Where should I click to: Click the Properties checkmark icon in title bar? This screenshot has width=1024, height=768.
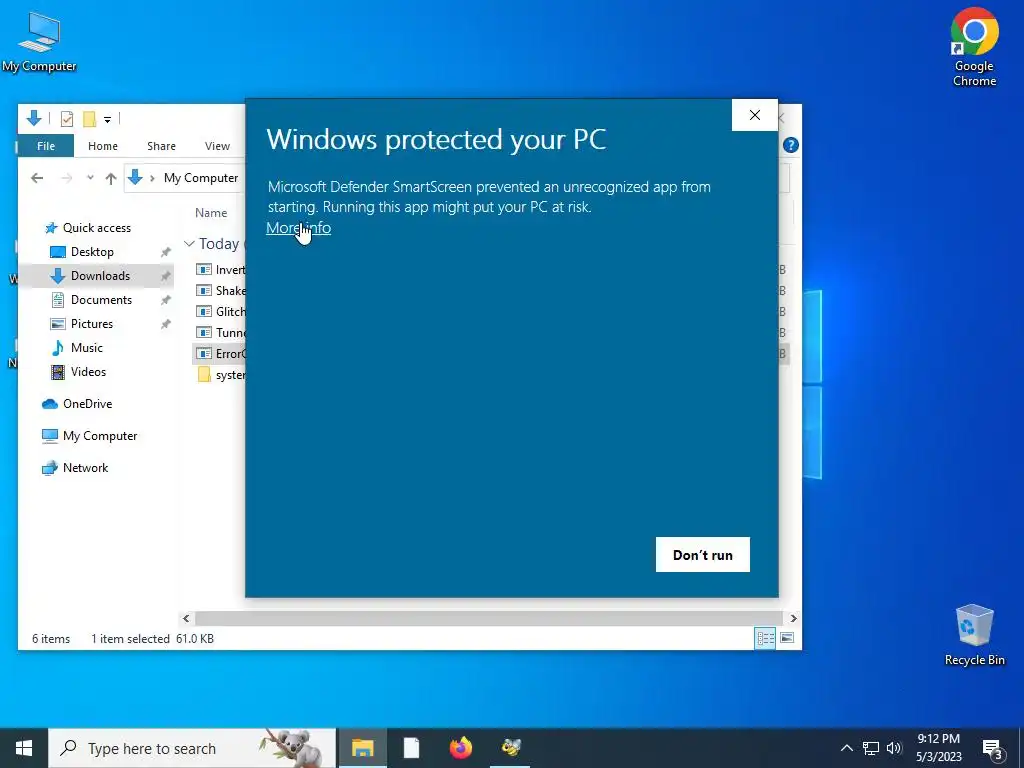point(67,119)
